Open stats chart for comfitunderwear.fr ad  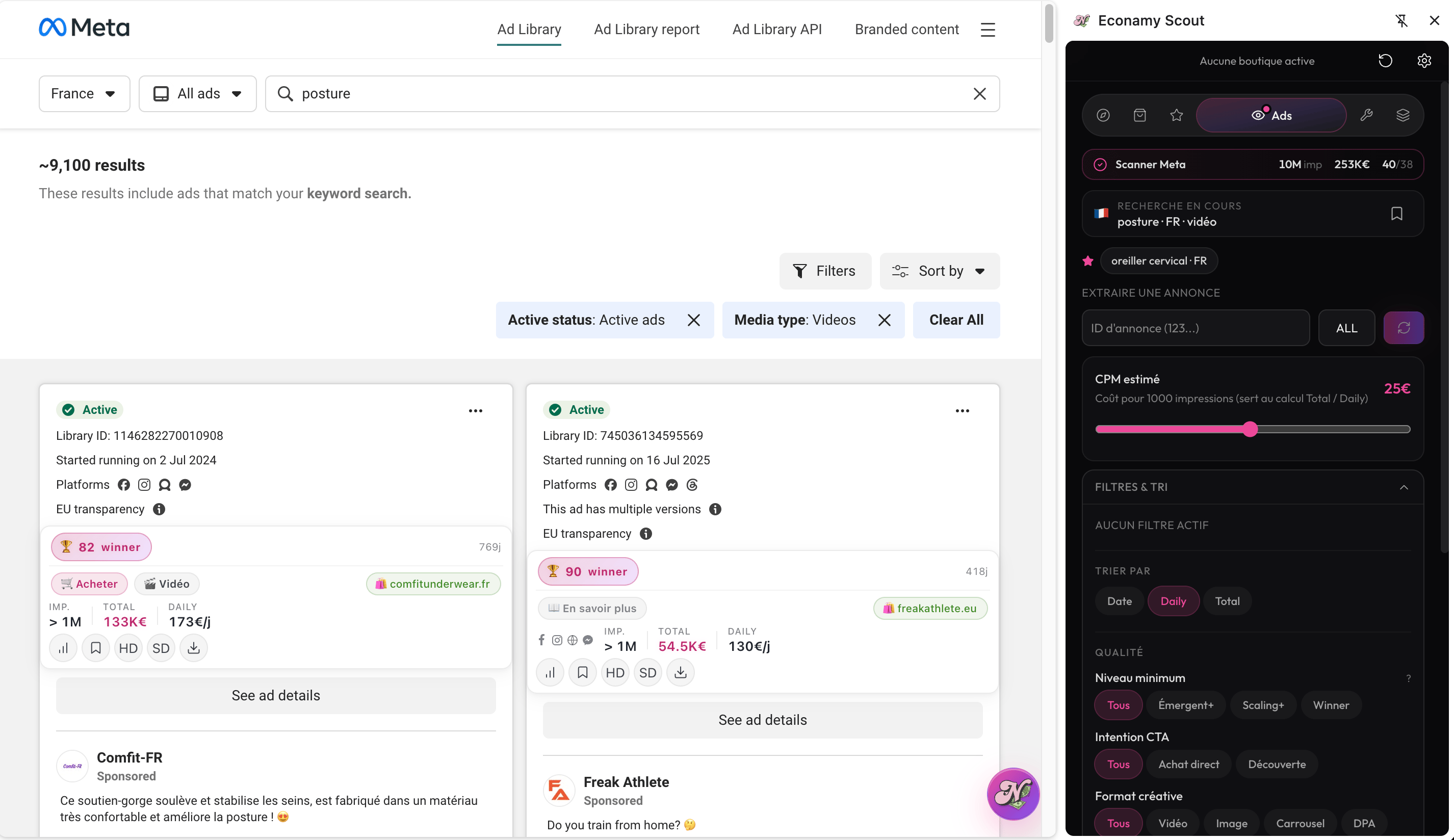coord(63,648)
